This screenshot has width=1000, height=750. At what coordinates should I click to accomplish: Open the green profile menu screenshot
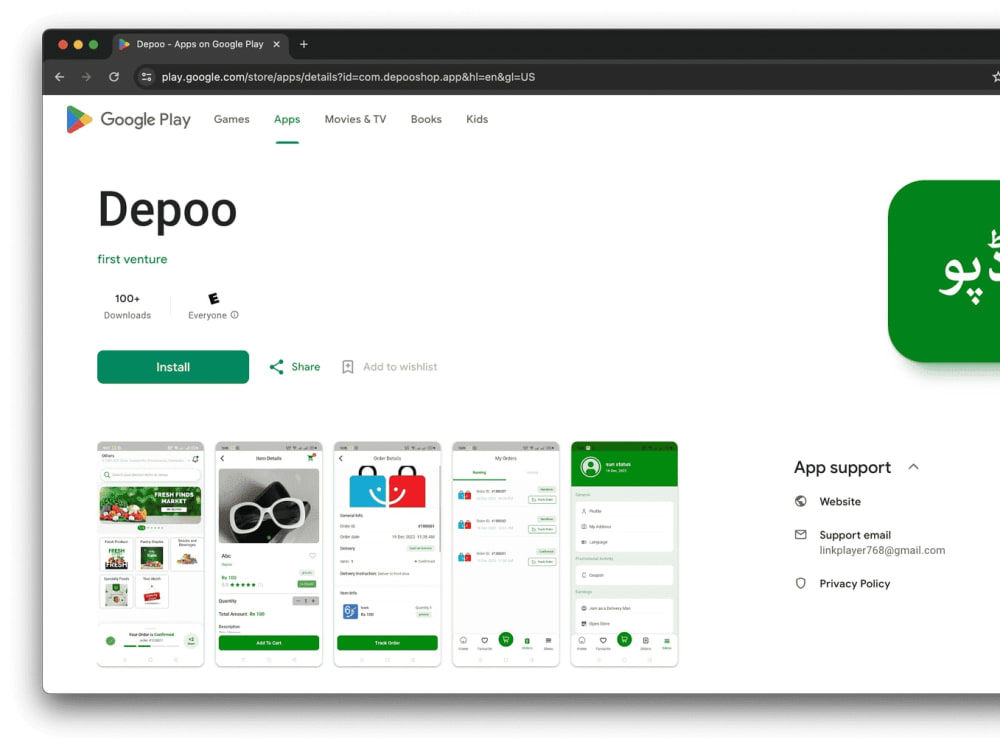(x=624, y=554)
